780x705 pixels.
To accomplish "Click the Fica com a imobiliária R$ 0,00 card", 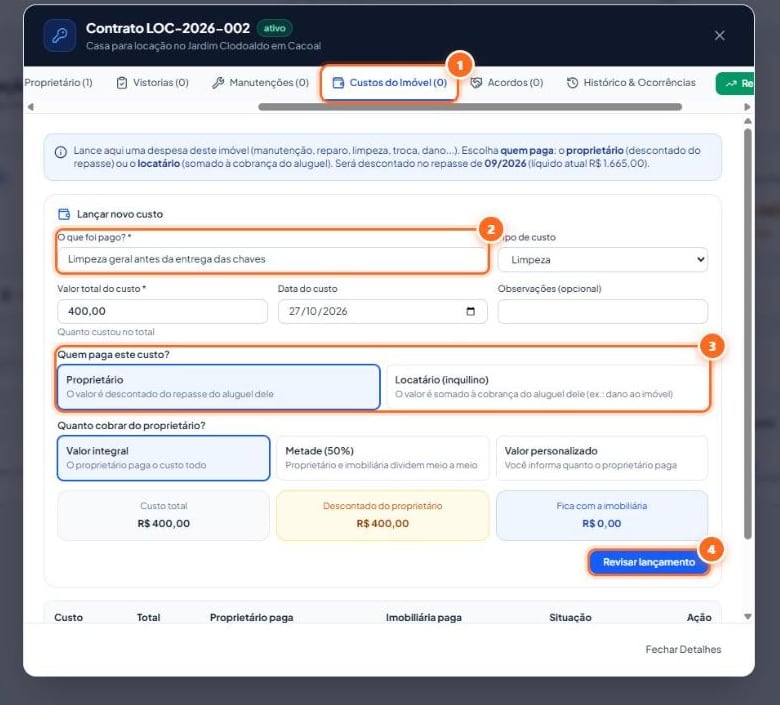I will (601, 515).
